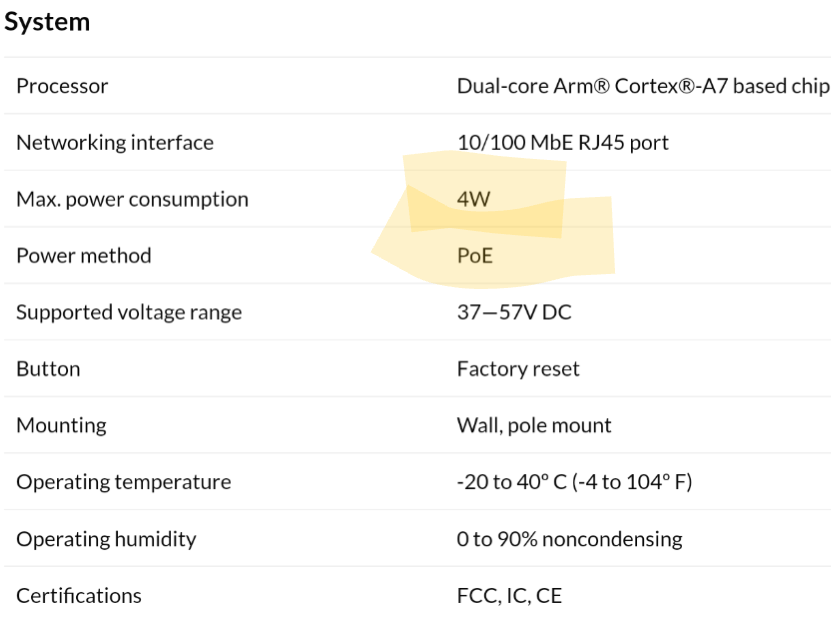Click the Factory reset value text
The width and height of the screenshot is (831, 619).
tap(518, 369)
